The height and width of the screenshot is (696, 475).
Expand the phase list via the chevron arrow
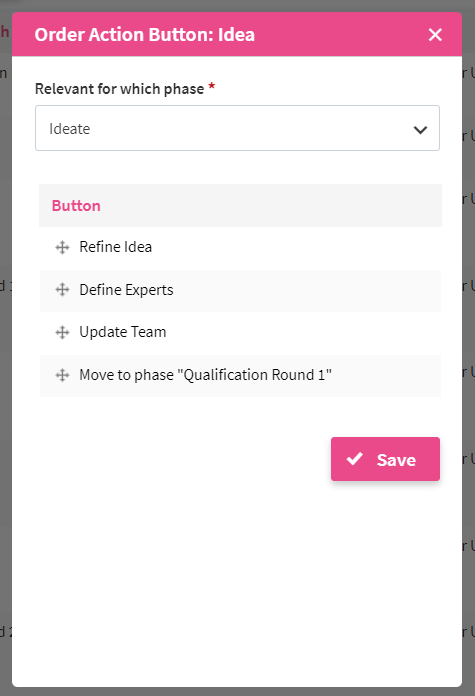420,130
